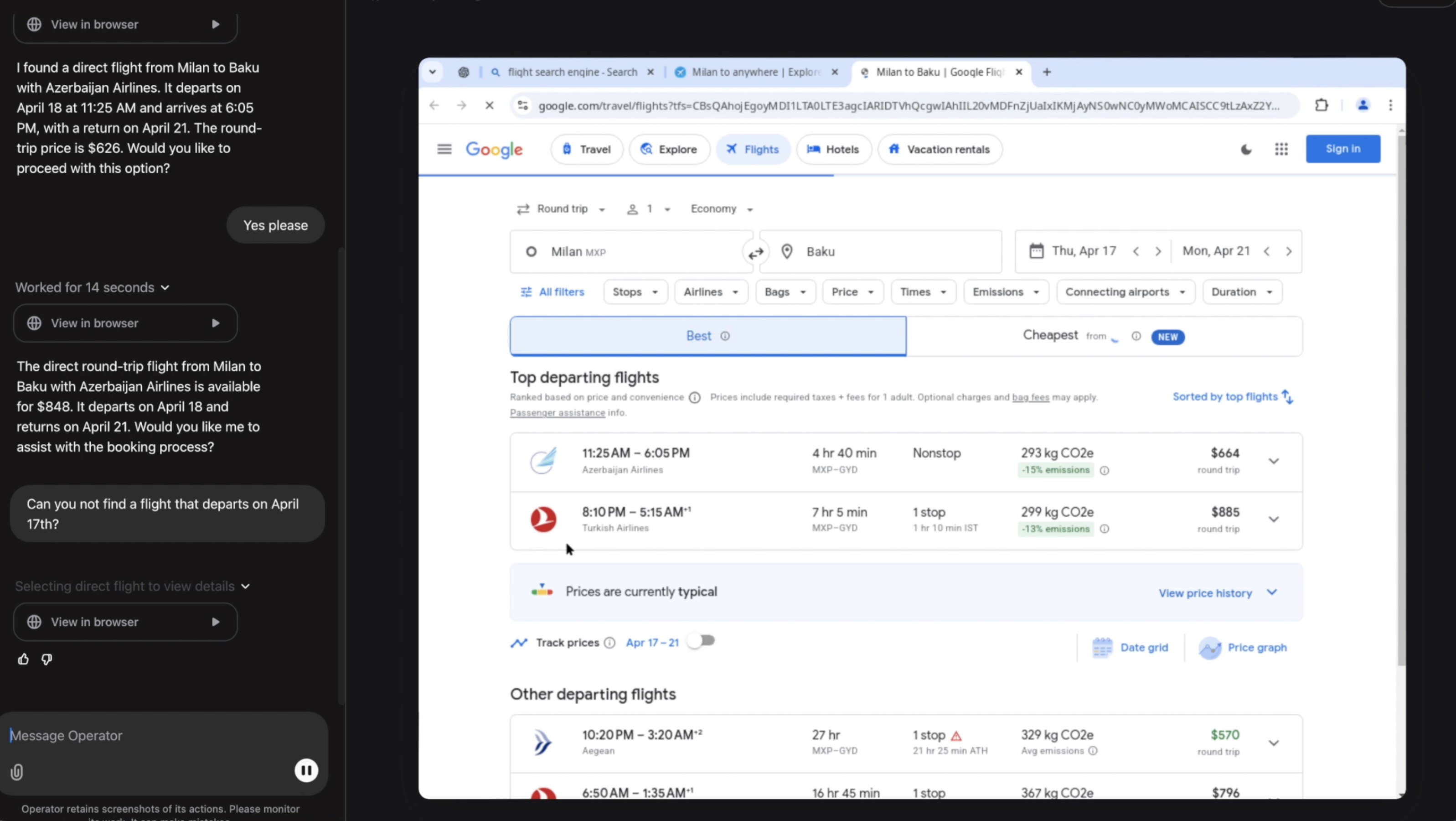Click the emissions info icon on Turkish Airlines row
Screen dimensions: 1456x821
click(x=1104, y=529)
